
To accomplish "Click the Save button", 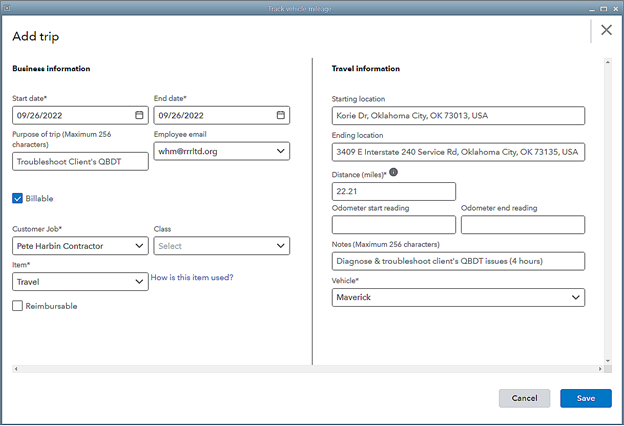I will (585, 398).
